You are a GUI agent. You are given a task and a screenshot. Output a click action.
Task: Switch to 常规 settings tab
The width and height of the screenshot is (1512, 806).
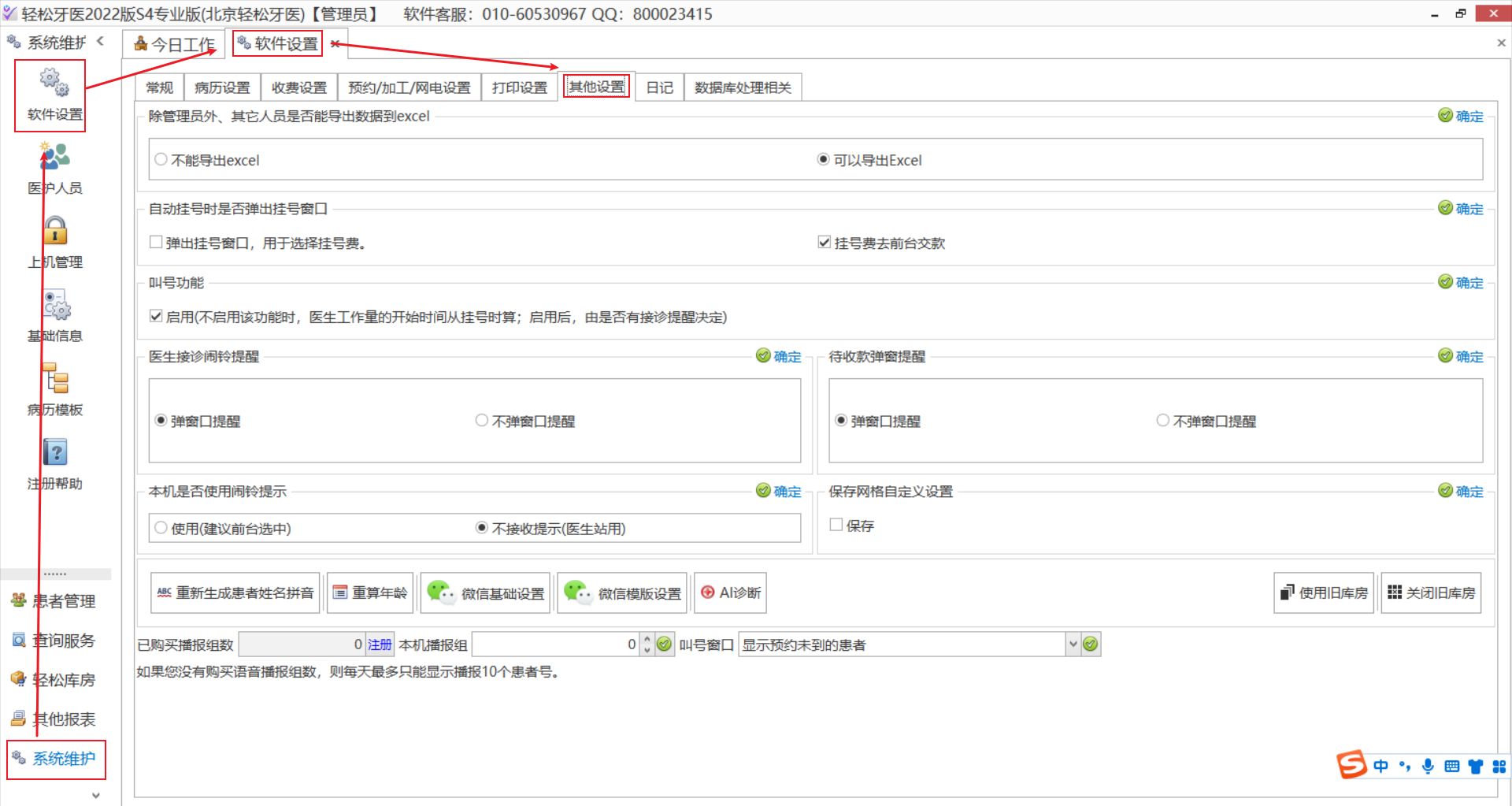tap(160, 87)
